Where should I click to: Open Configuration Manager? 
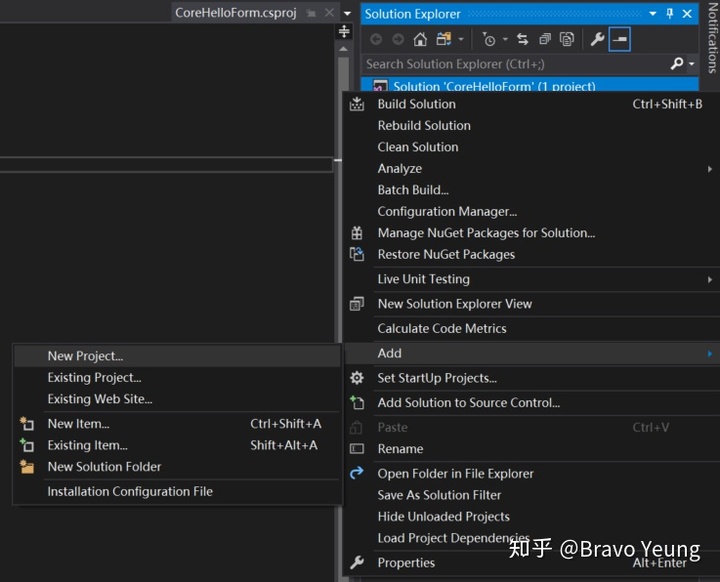pyautogui.click(x=531, y=211)
